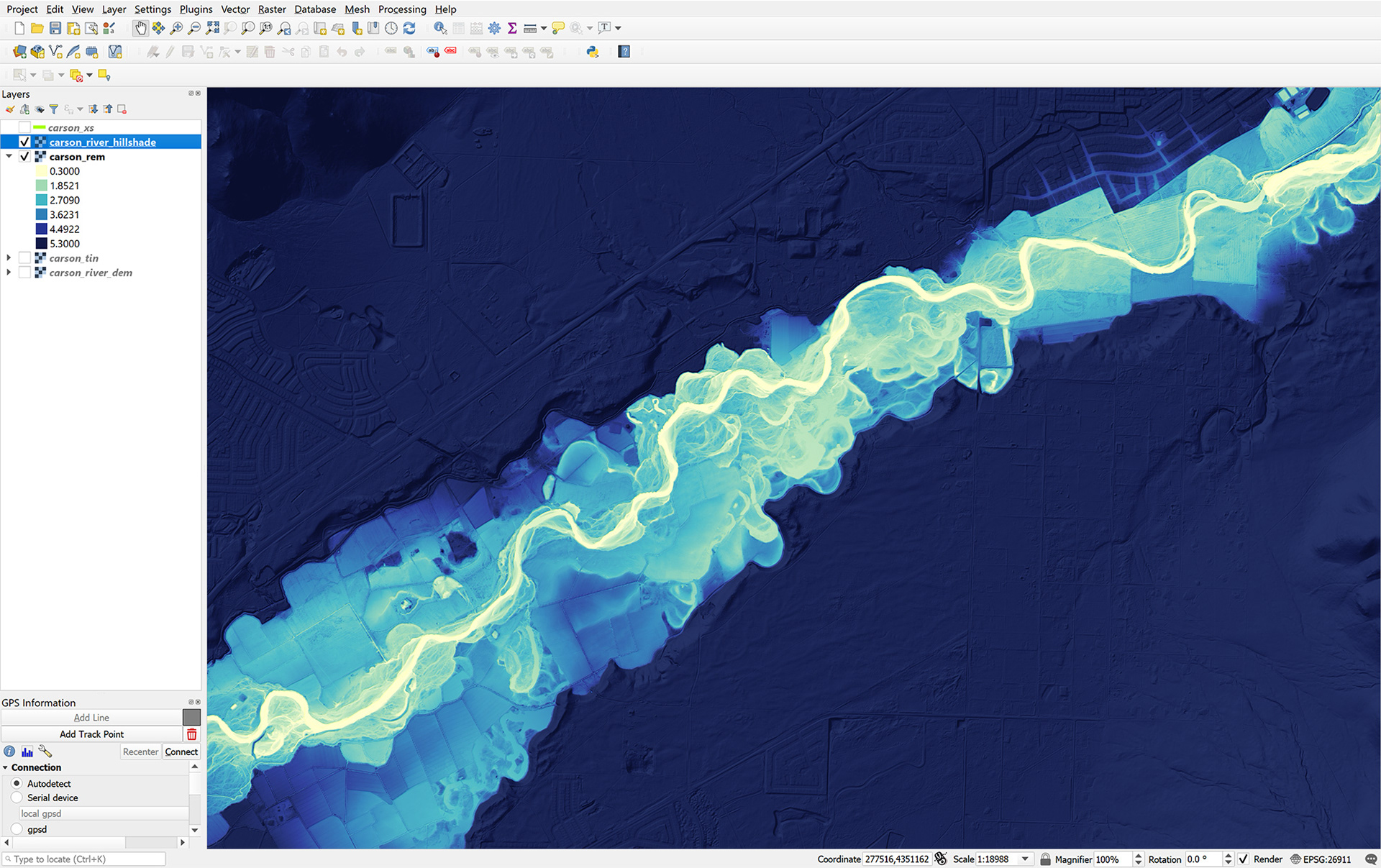This screenshot has height=868, width=1381.
Task: Open the Raster menu
Action: [x=272, y=9]
